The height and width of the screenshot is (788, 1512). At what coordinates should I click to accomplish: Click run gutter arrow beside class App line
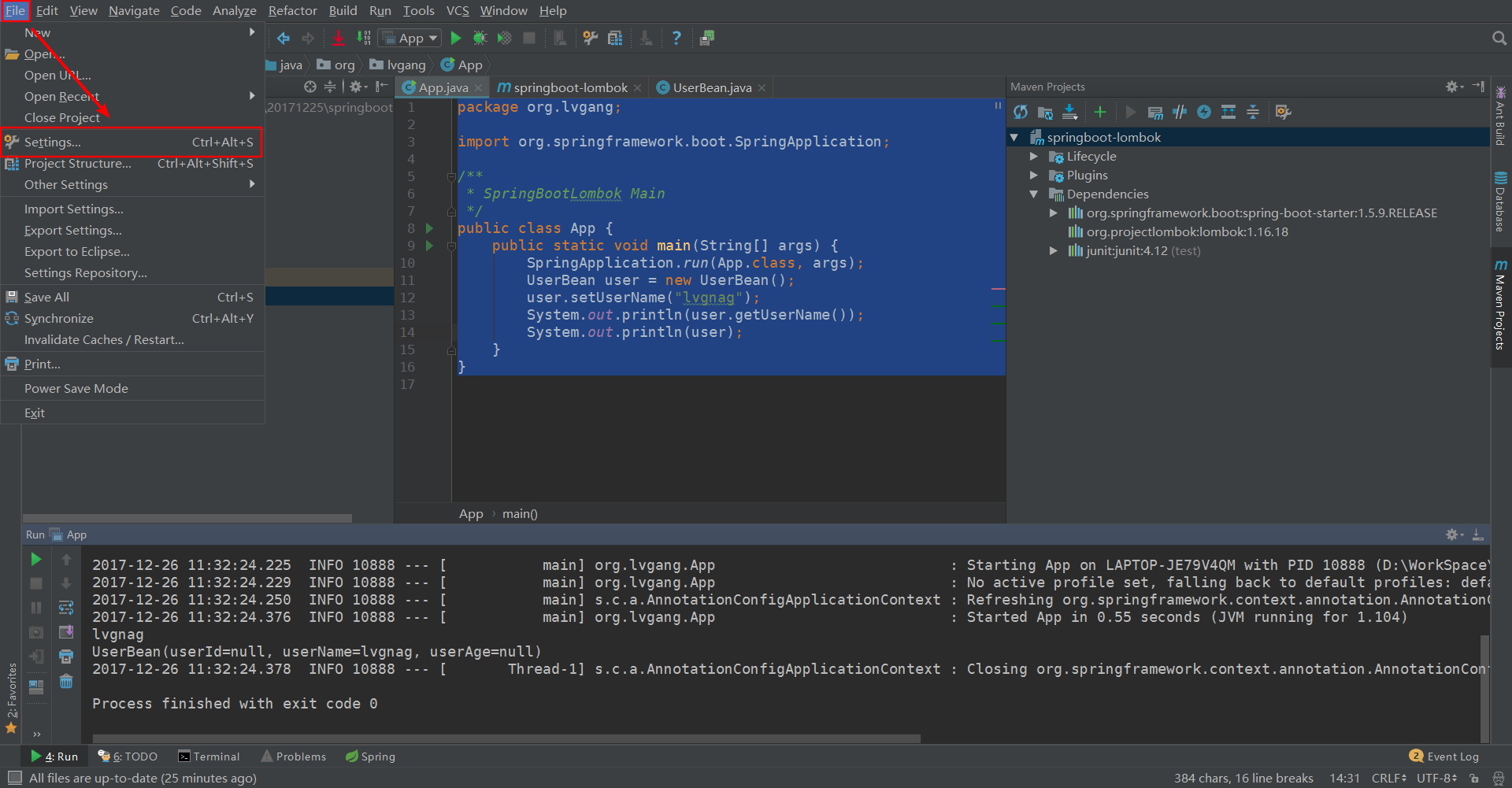[429, 228]
